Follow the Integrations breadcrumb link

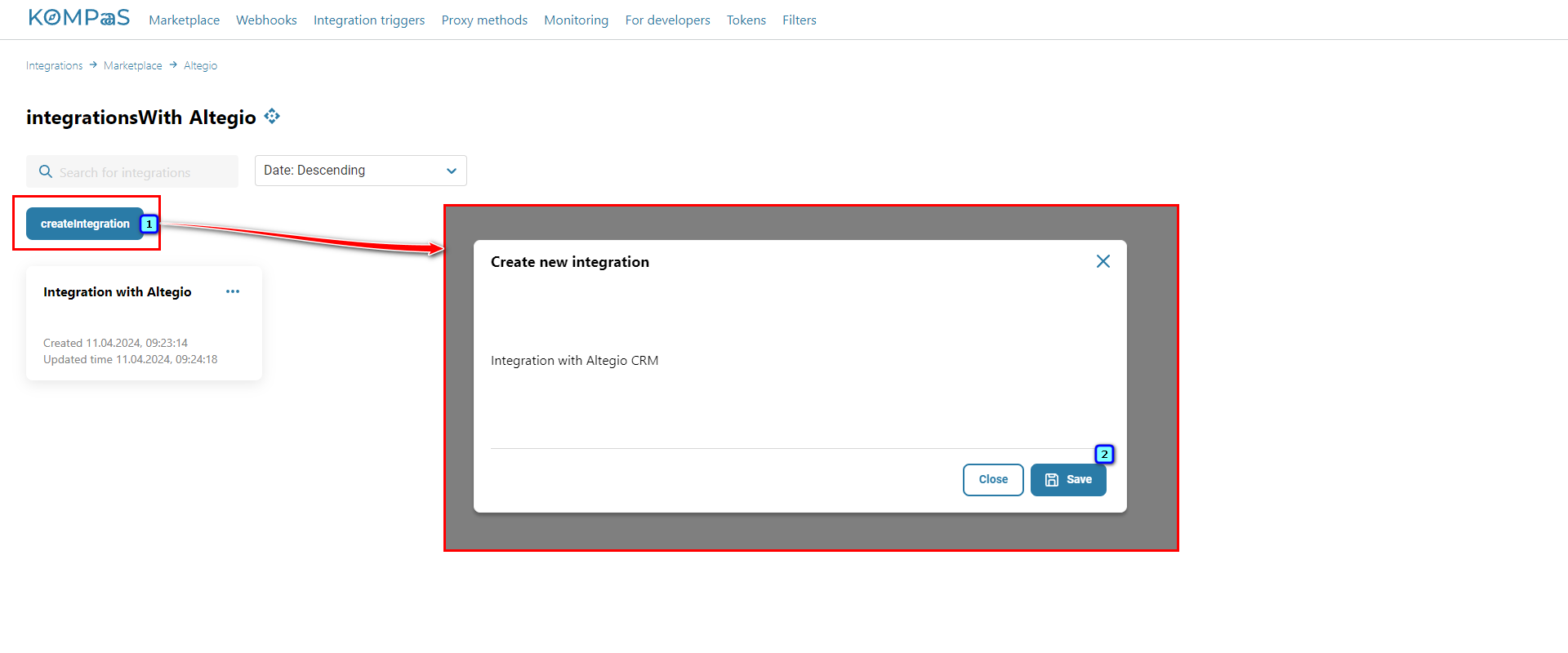(x=54, y=65)
